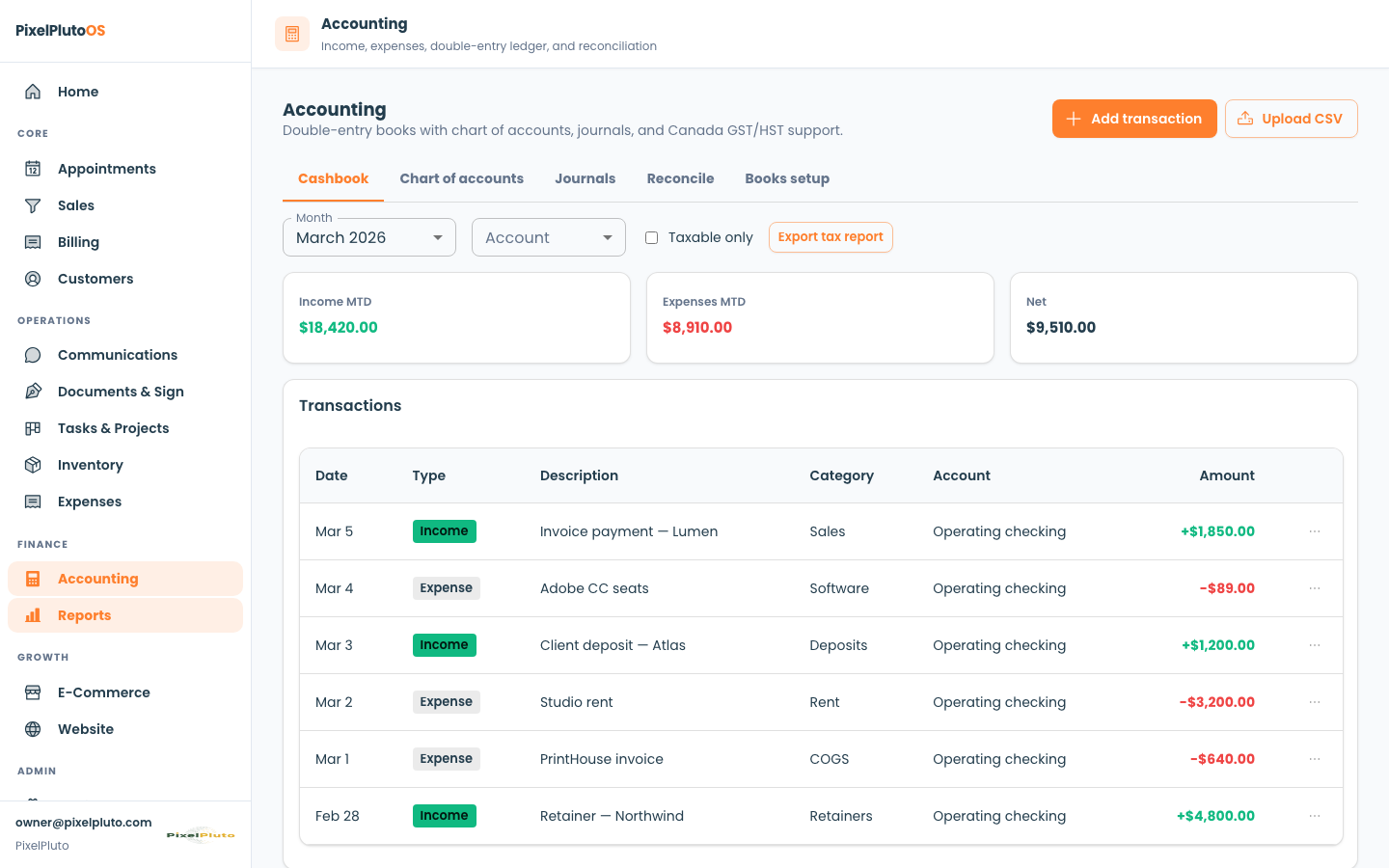The height and width of the screenshot is (868, 1389).
Task: Open row actions for Adobe CC seats
Action: 1315,588
